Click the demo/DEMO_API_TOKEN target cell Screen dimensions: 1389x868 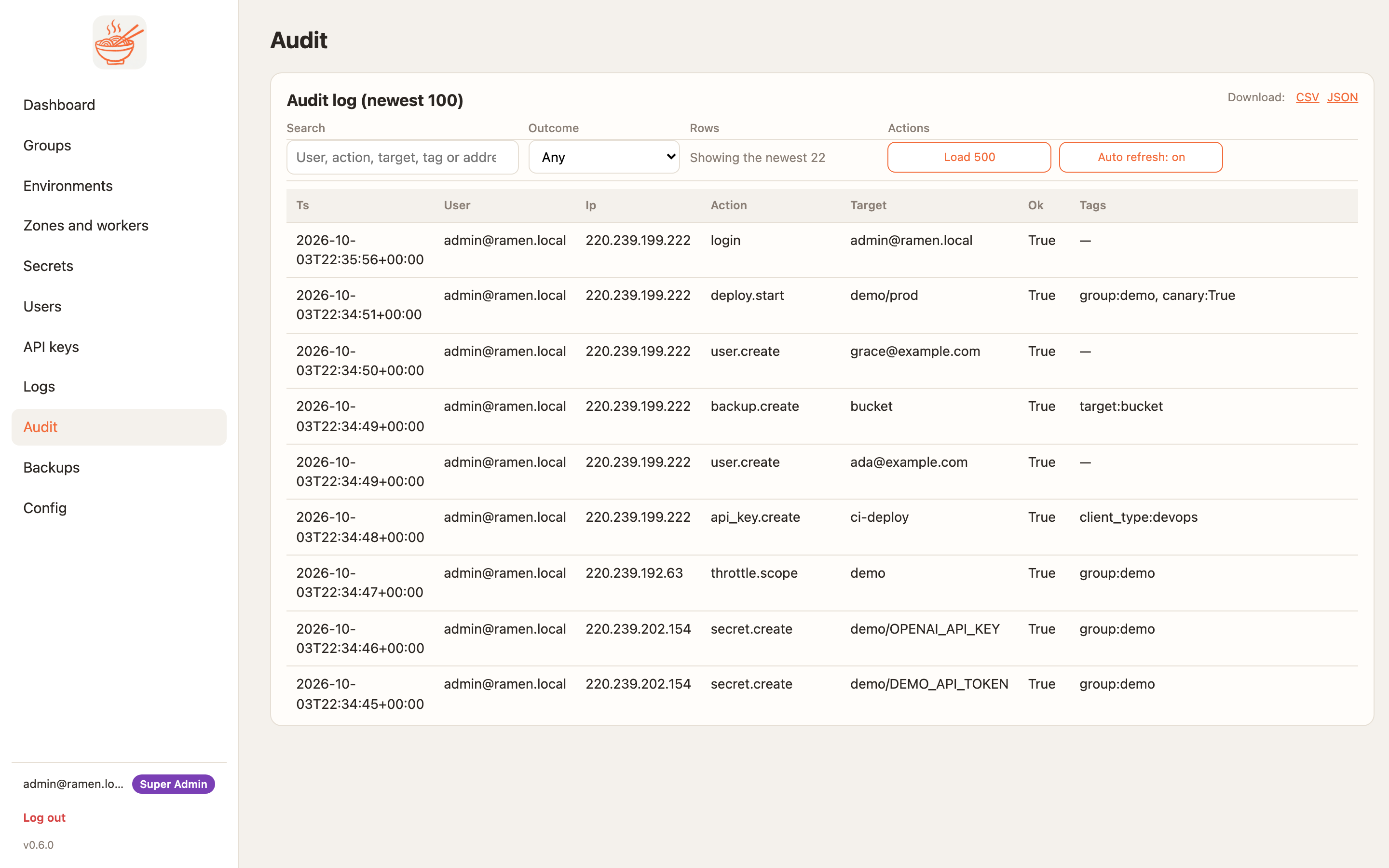929,684
